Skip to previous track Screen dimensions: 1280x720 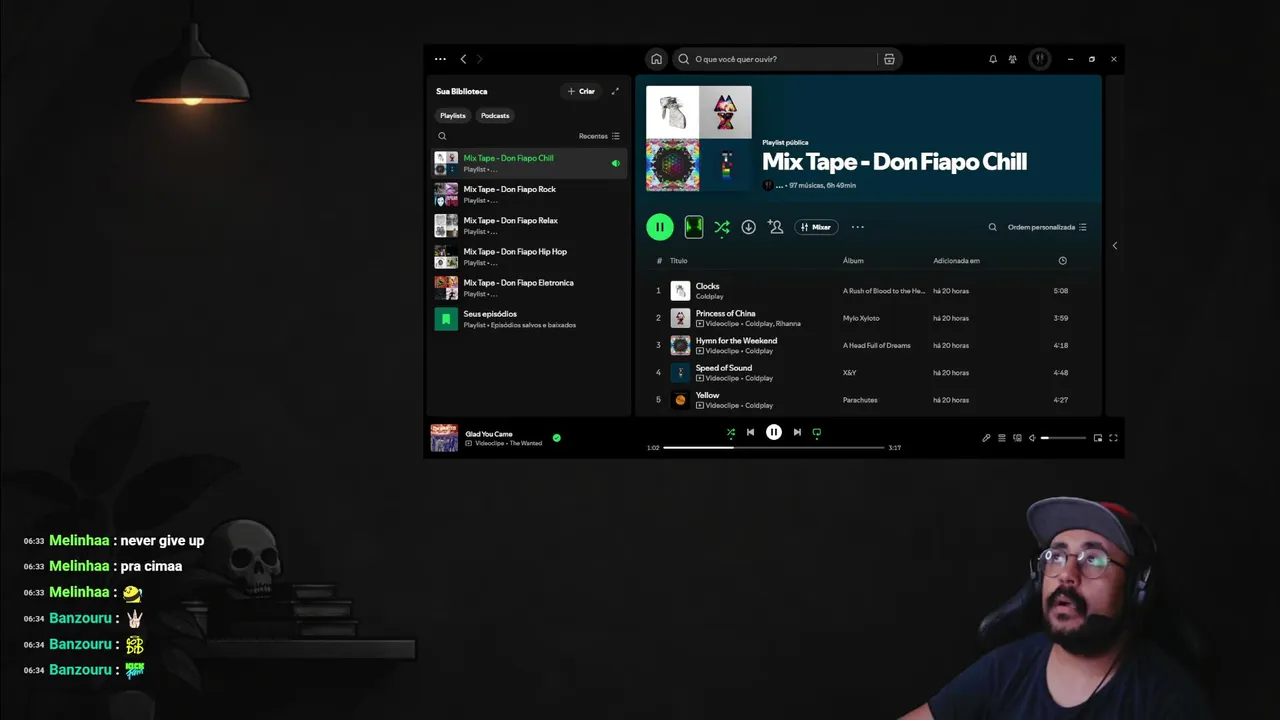click(x=750, y=432)
